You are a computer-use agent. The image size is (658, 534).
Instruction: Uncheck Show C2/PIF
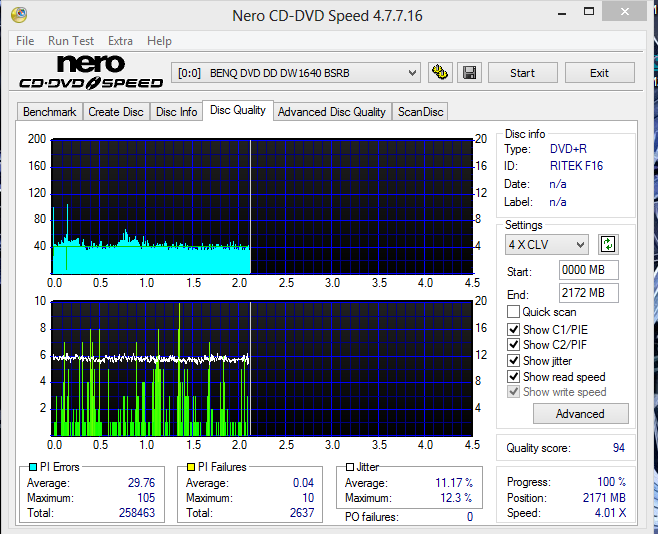pos(513,345)
